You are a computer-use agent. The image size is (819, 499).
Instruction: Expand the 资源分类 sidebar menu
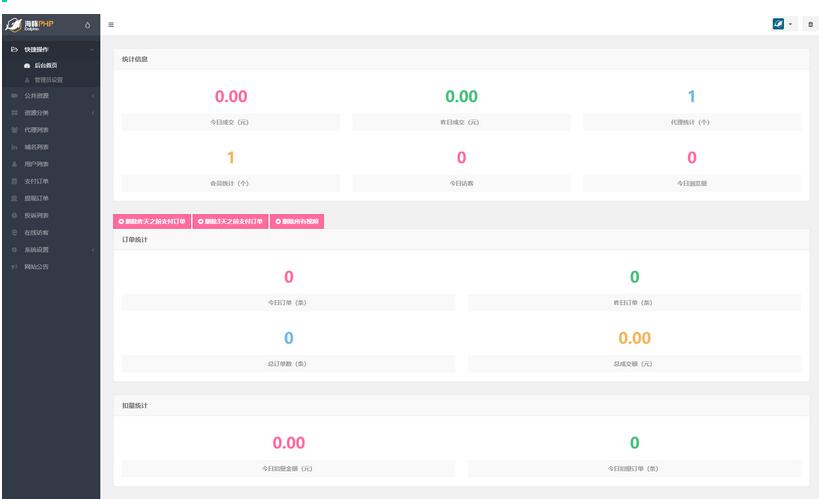[50, 113]
